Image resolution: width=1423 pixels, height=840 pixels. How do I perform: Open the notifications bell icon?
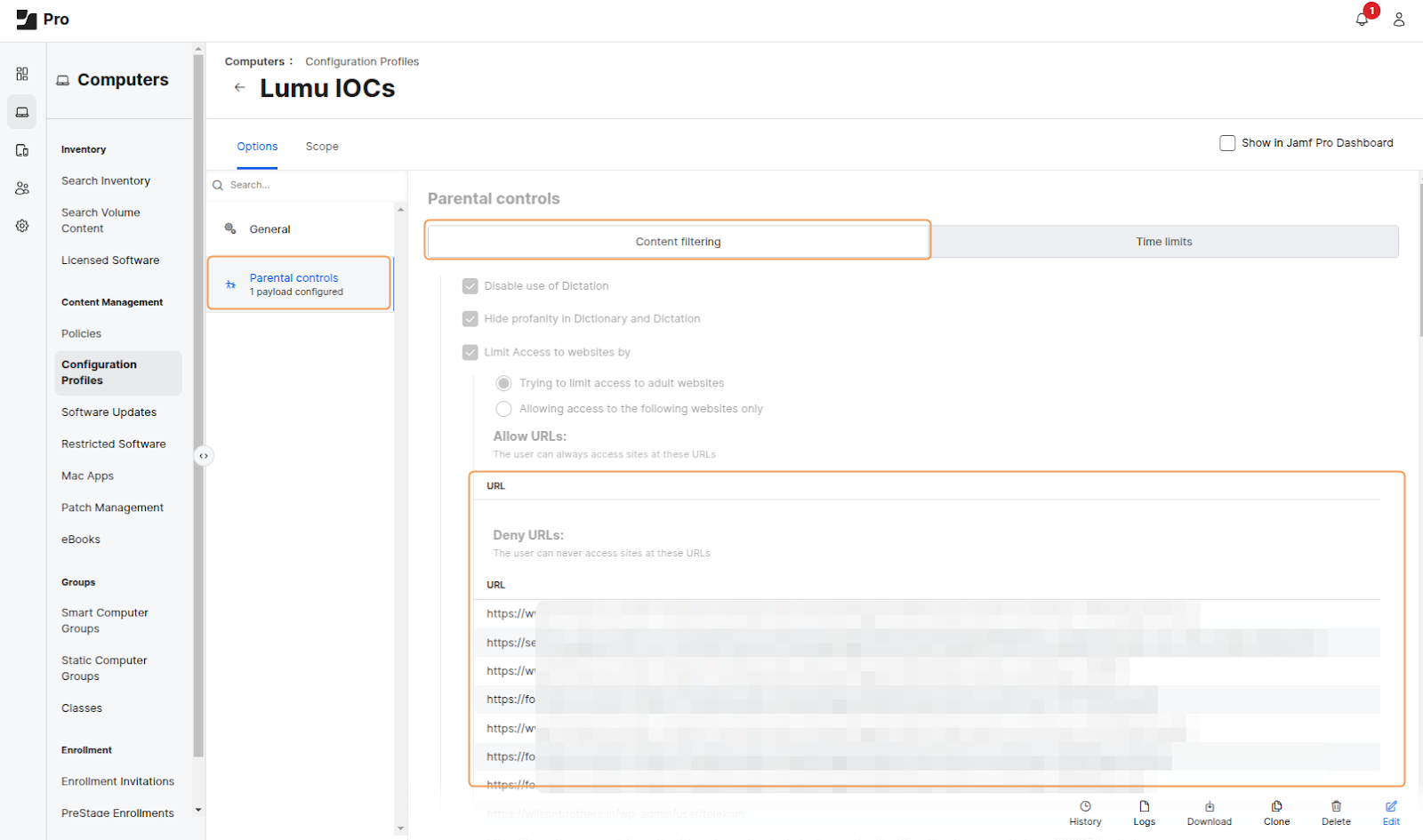pos(1362,20)
